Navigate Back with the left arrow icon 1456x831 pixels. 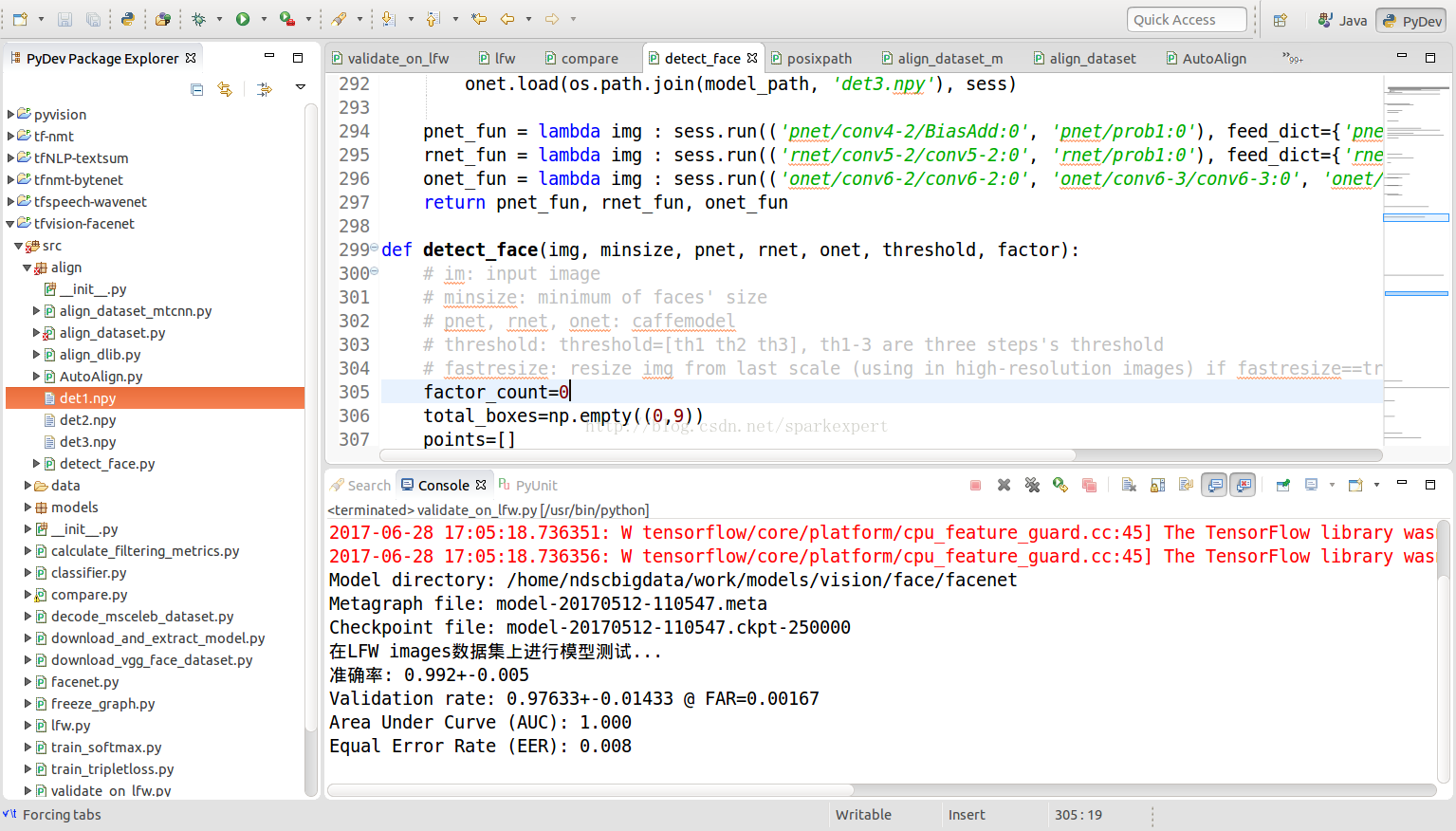coord(507,19)
